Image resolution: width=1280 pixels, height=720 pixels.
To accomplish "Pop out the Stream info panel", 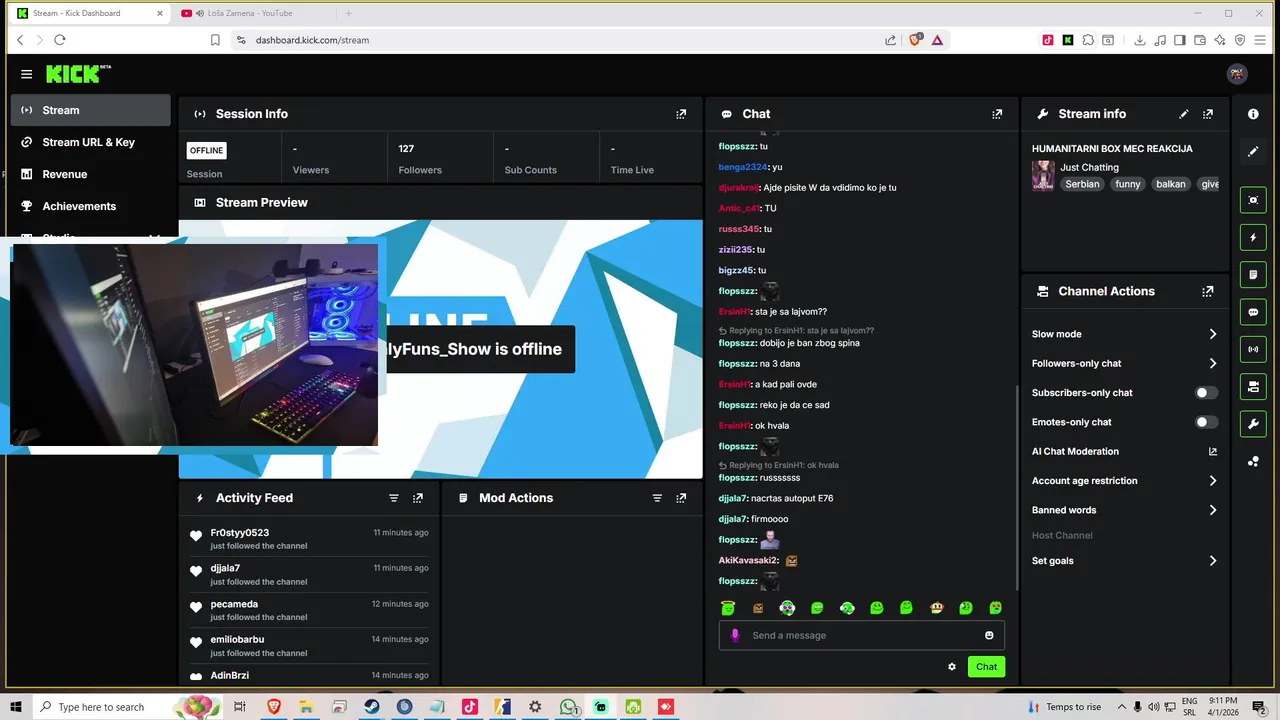I will click(1208, 114).
